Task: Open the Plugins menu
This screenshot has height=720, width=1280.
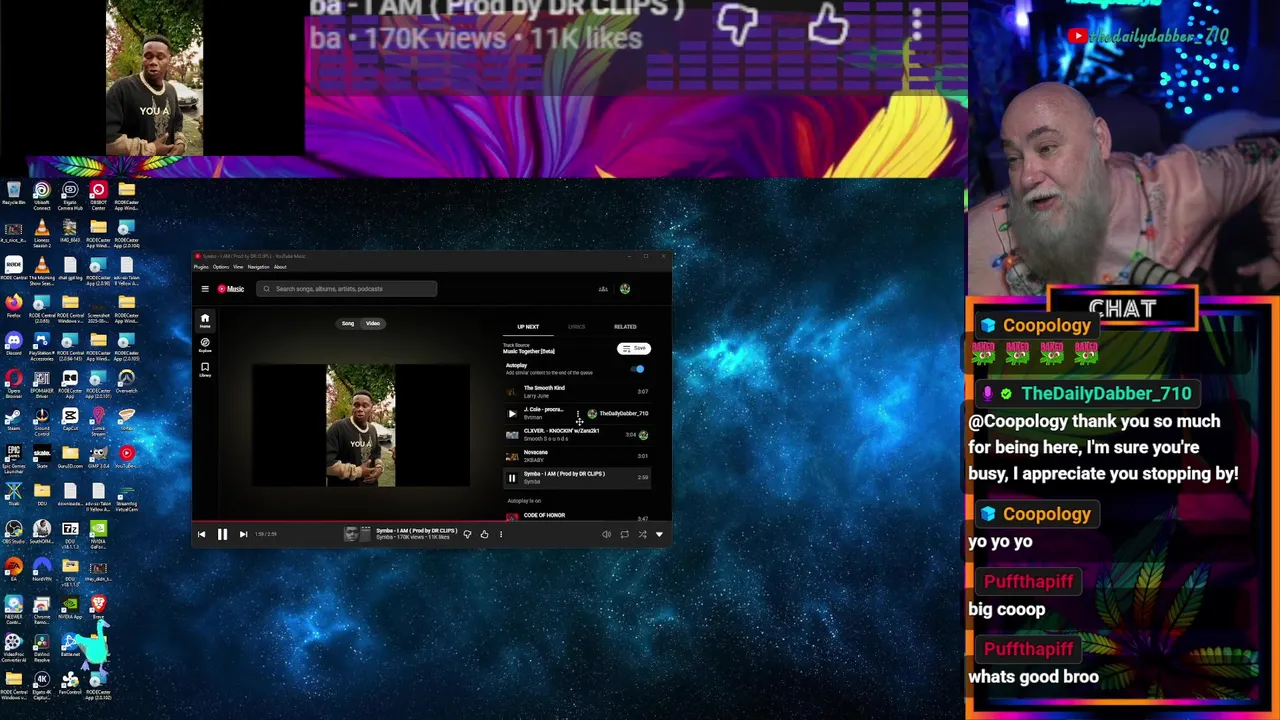Action: click(201, 267)
